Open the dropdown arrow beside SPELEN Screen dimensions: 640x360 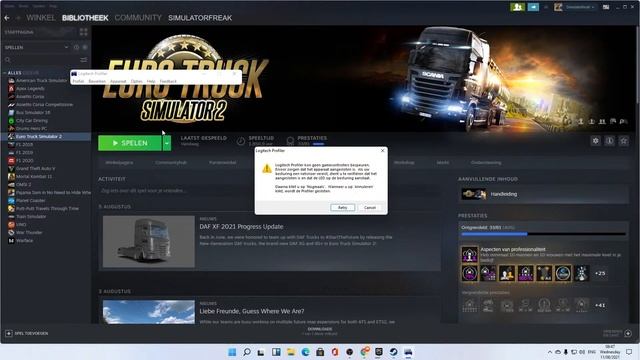click(x=167, y=143)
